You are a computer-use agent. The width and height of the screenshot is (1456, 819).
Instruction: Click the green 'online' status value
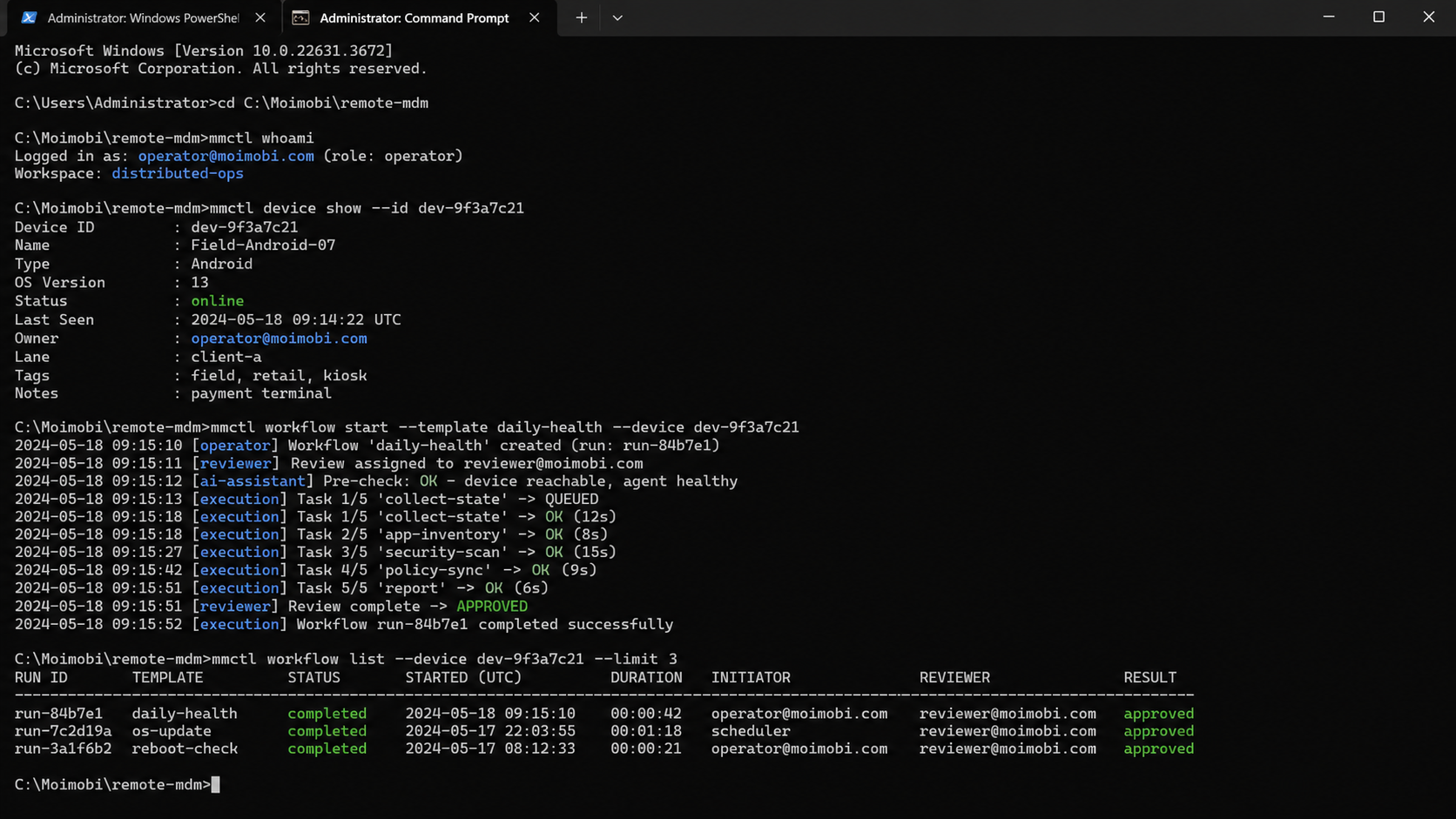click(218, 301)
